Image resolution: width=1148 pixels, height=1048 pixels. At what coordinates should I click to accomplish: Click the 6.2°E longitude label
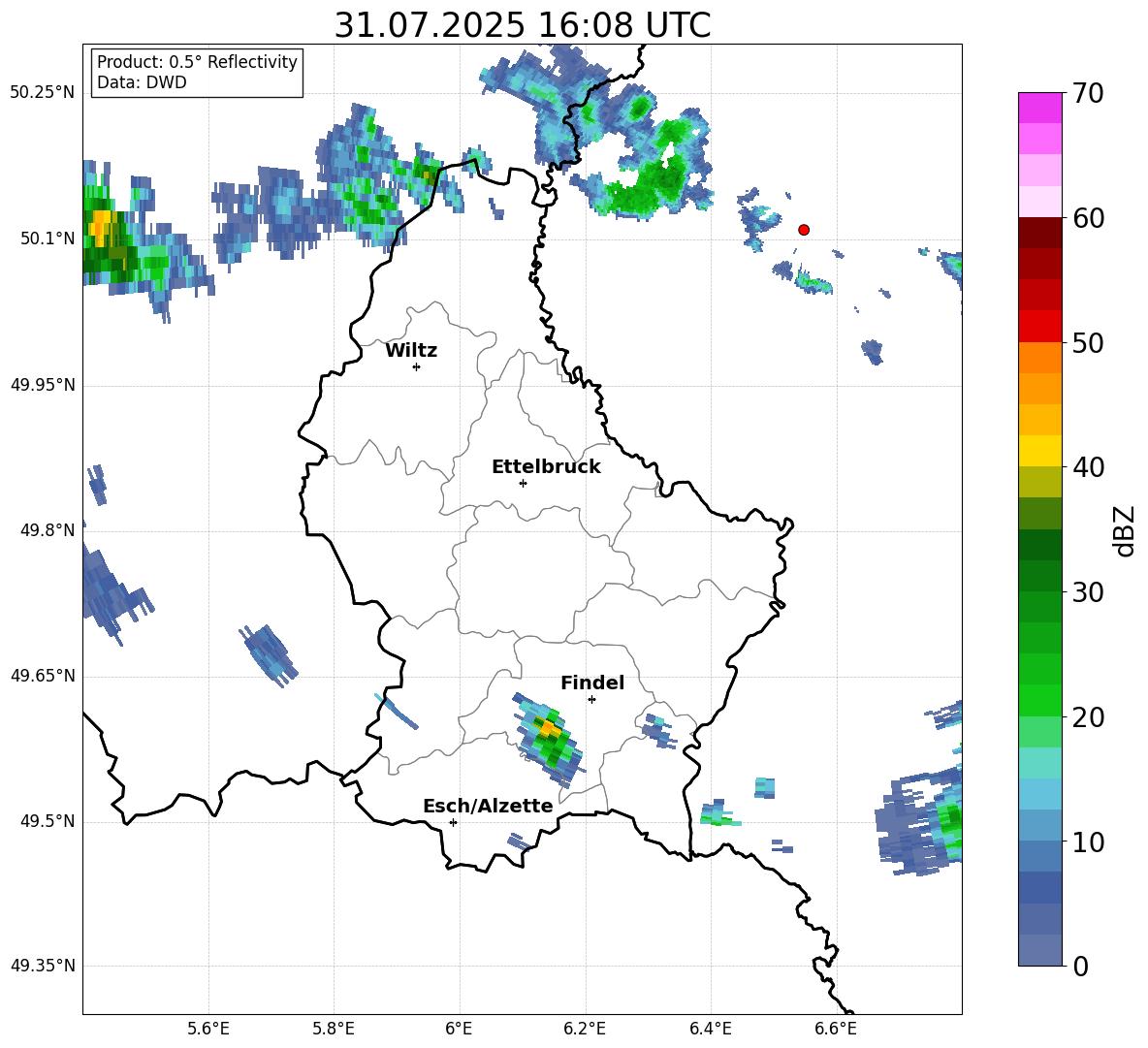point(585,1029)
